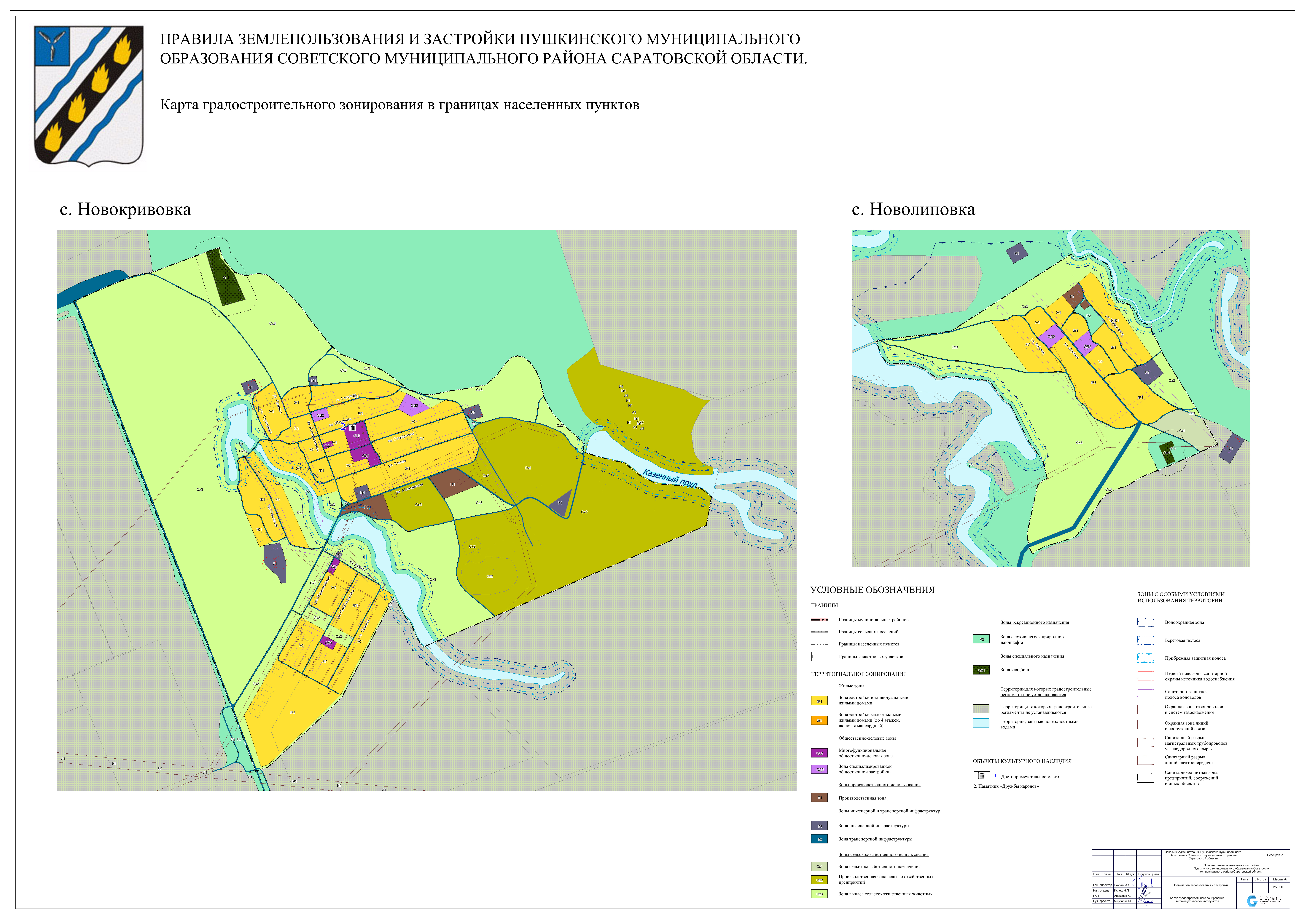The image size is (1307, 924).
Task: Click "Несекретно" in the title block
Action: click(1275, 855)
